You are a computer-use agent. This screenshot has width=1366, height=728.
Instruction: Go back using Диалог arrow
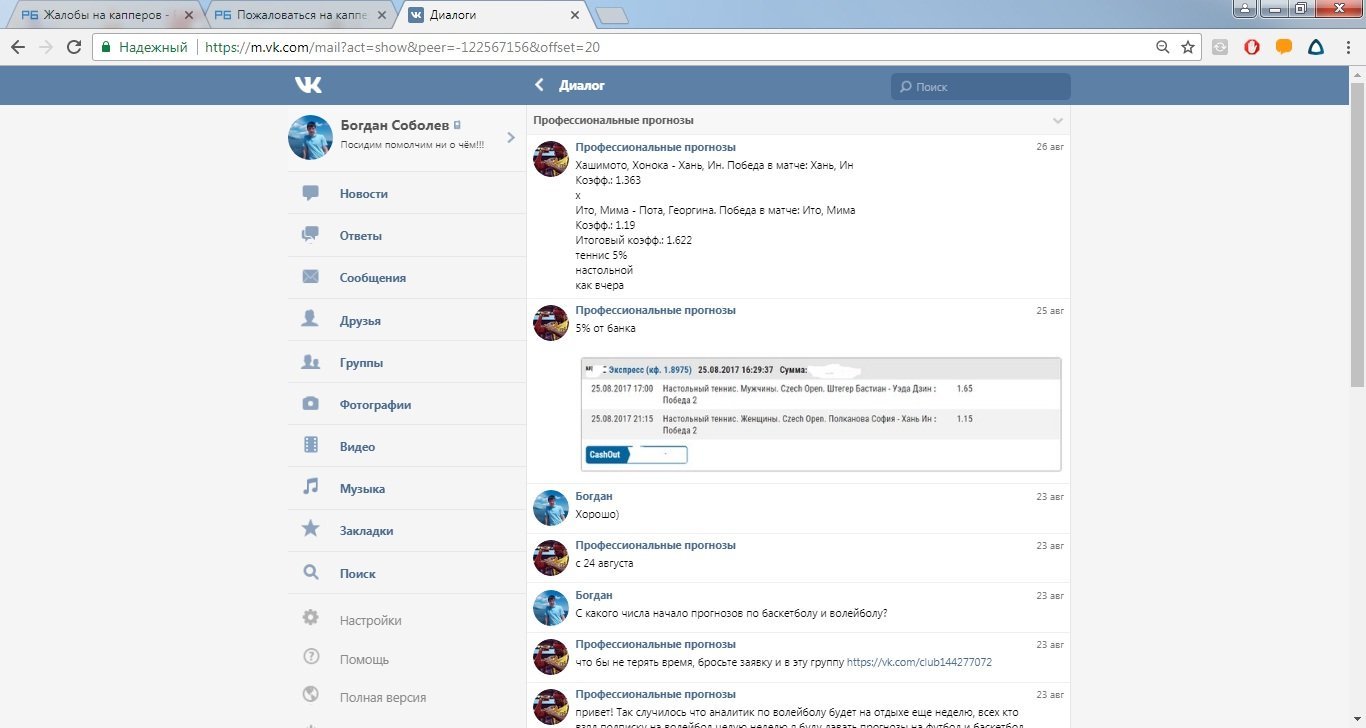tap(540, 86)
